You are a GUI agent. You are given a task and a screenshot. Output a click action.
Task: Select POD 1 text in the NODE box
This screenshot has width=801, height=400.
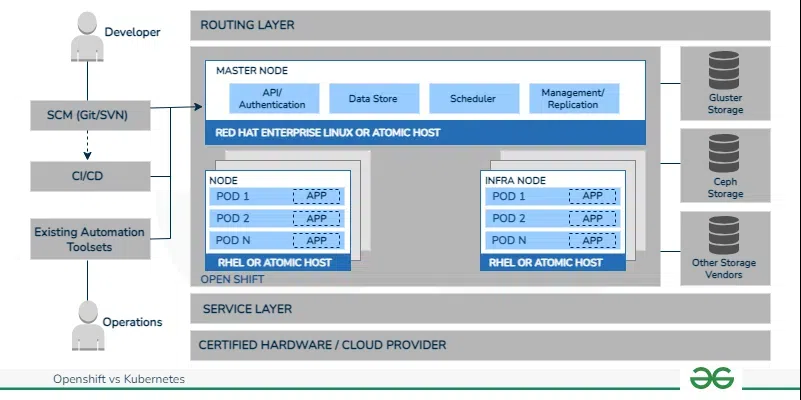point(232,196)
